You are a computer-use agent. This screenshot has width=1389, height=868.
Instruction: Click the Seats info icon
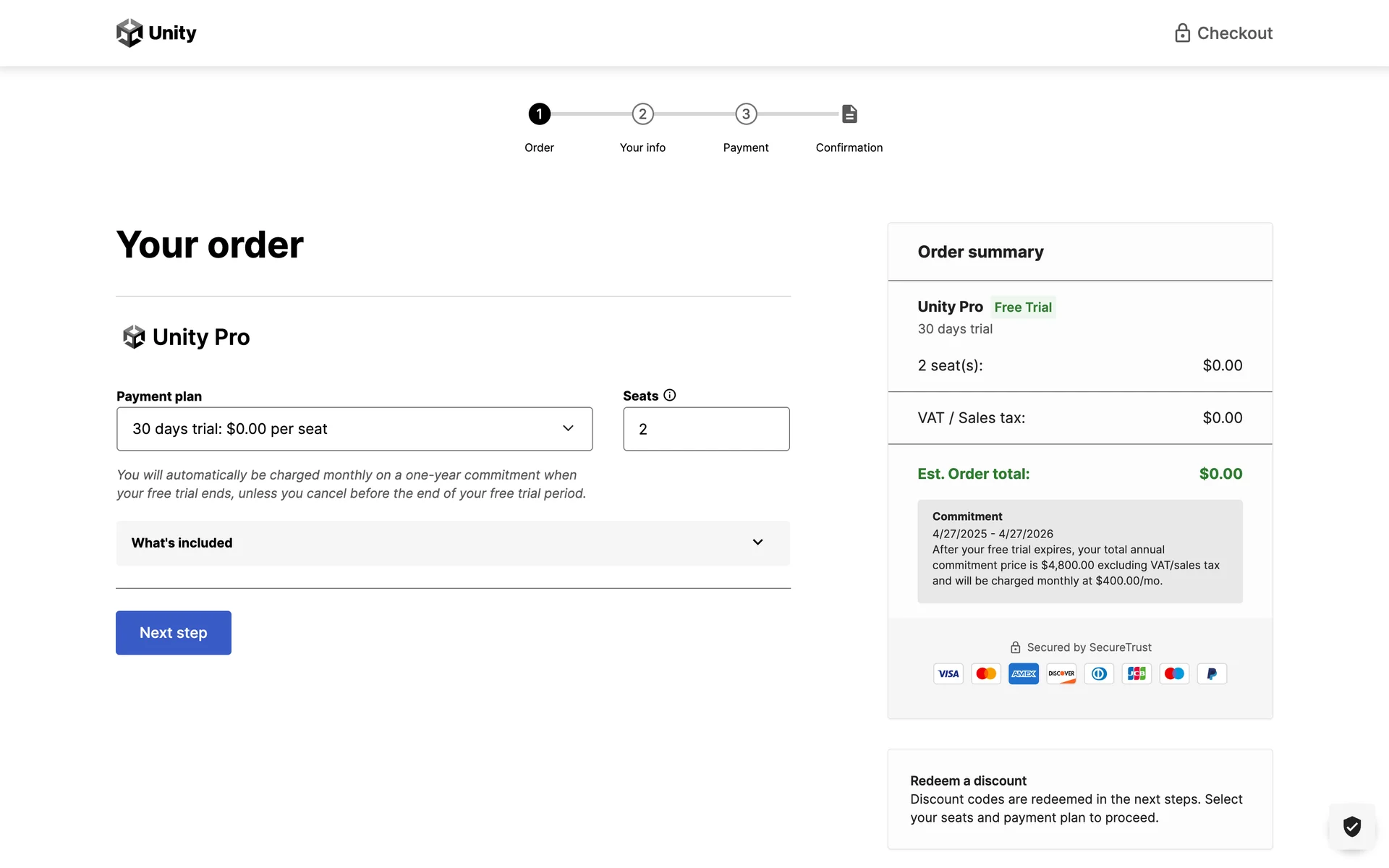coord(670,395)
